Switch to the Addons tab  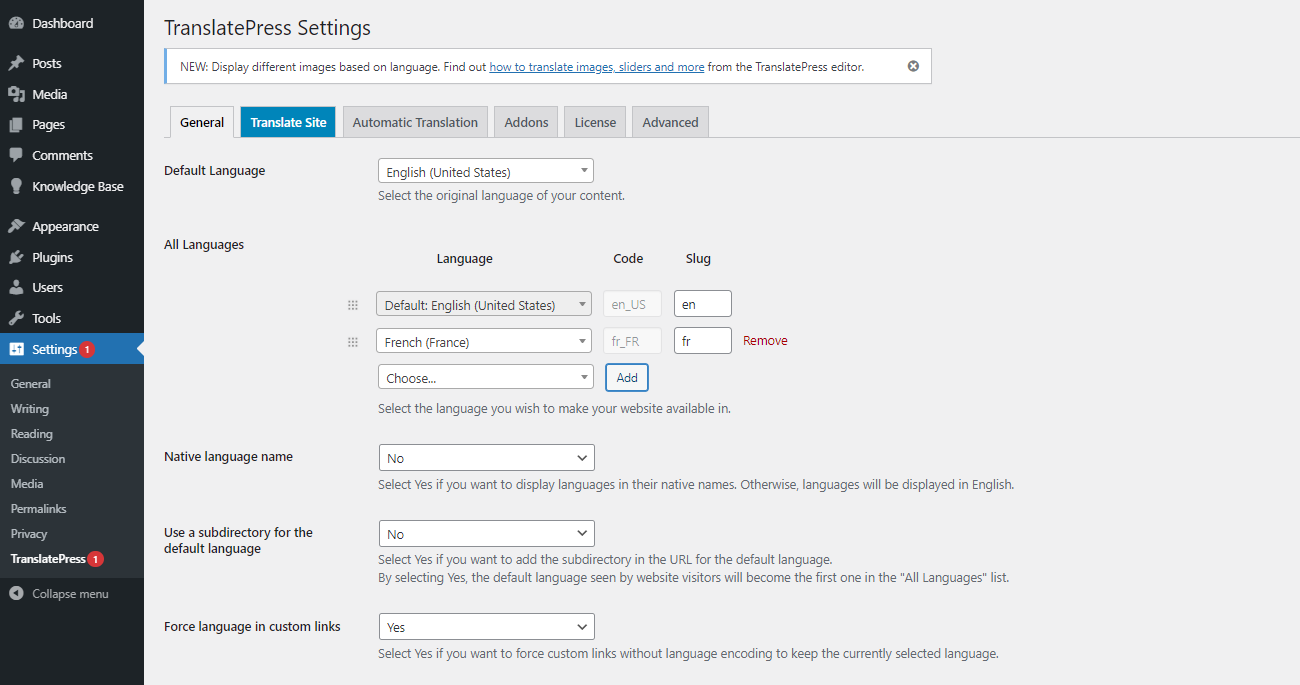pos(525,121)
